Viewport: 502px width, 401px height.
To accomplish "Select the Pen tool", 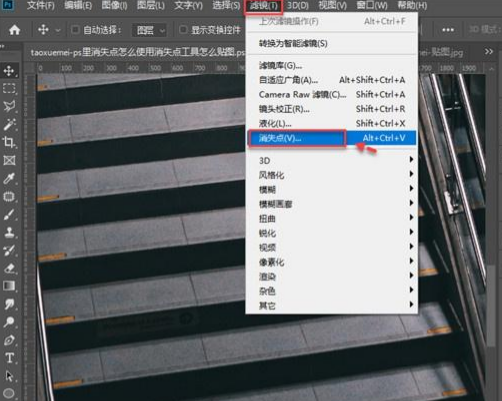I will tap(9, 340).
